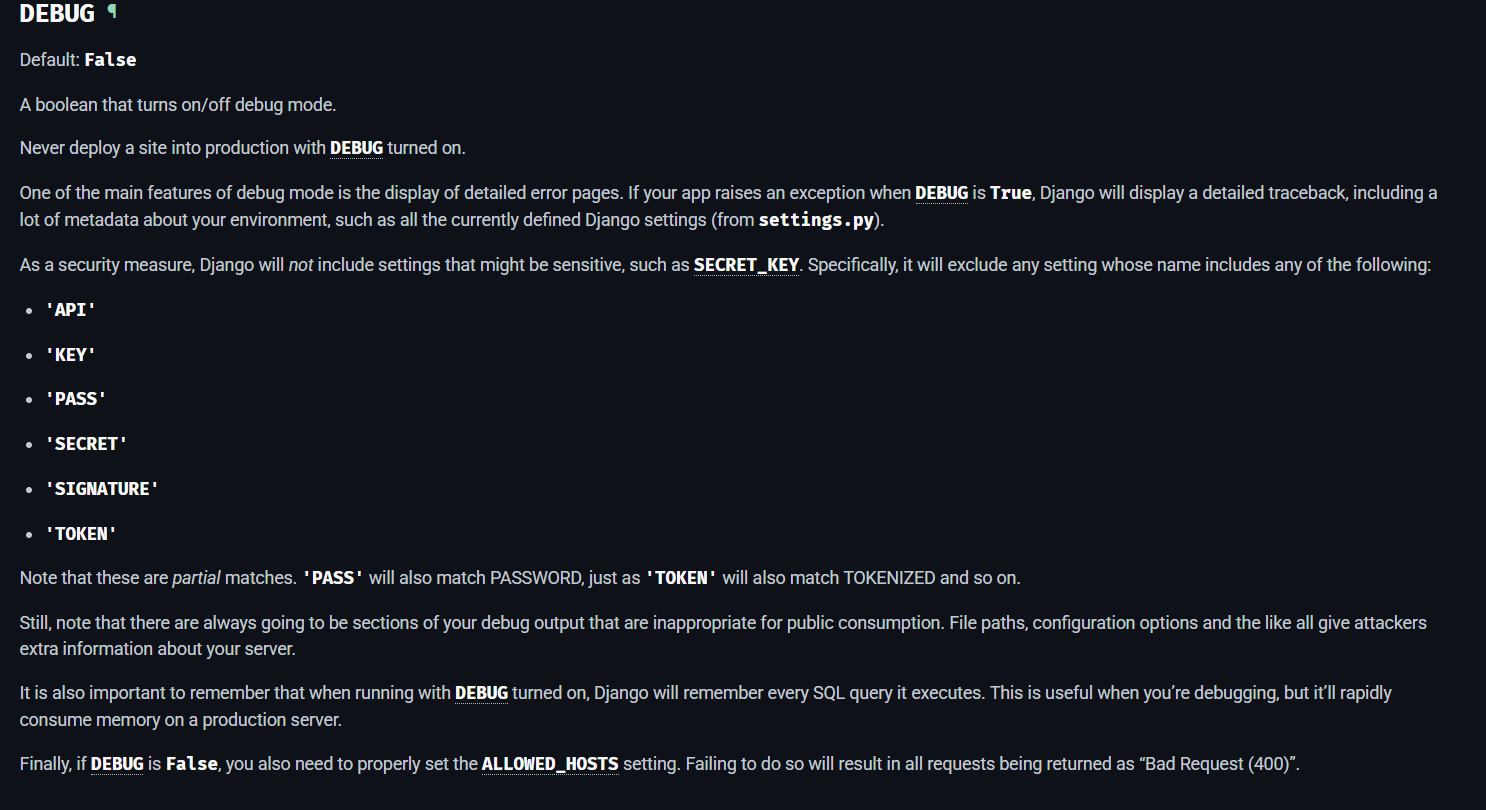Click inline 'TOKEN' in the partial matches note
Viewport: 1486px width, 810px height.
click(681, 578)
